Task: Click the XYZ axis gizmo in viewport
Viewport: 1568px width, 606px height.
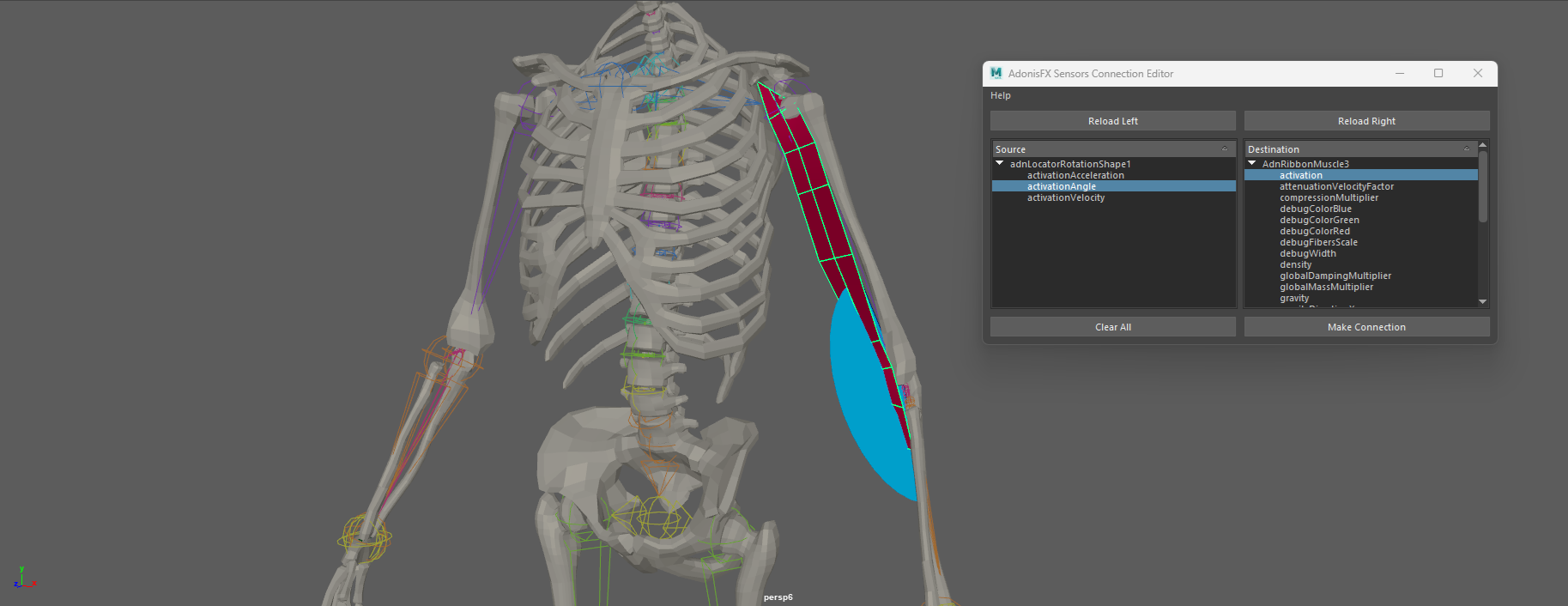Action: (23, 579)
